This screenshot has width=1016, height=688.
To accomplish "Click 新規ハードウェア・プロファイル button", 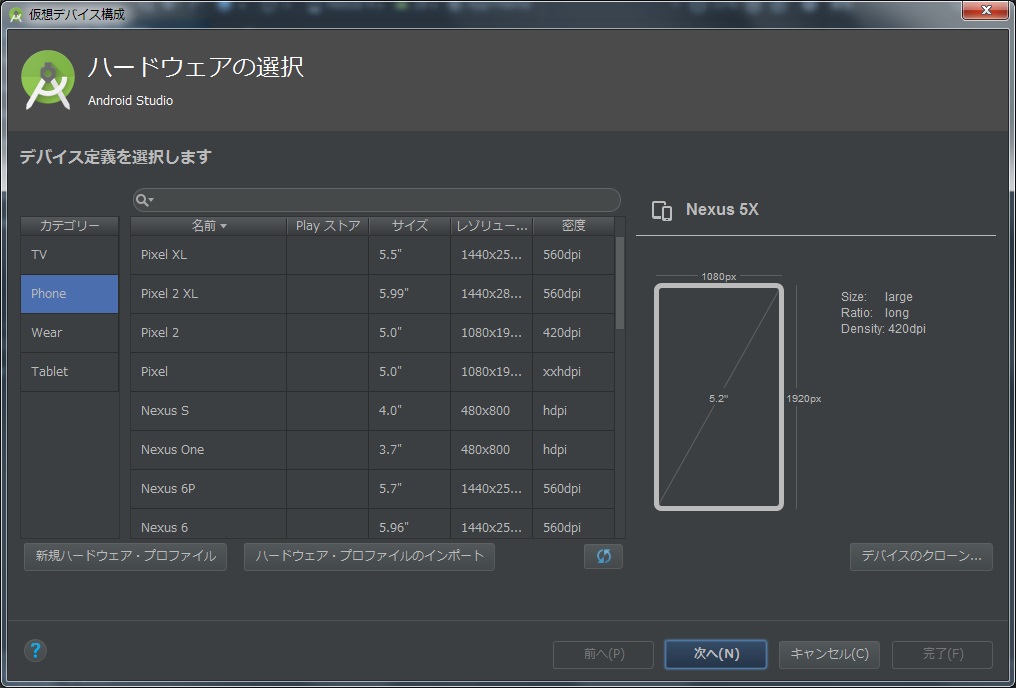I will [x=126, y=556].
